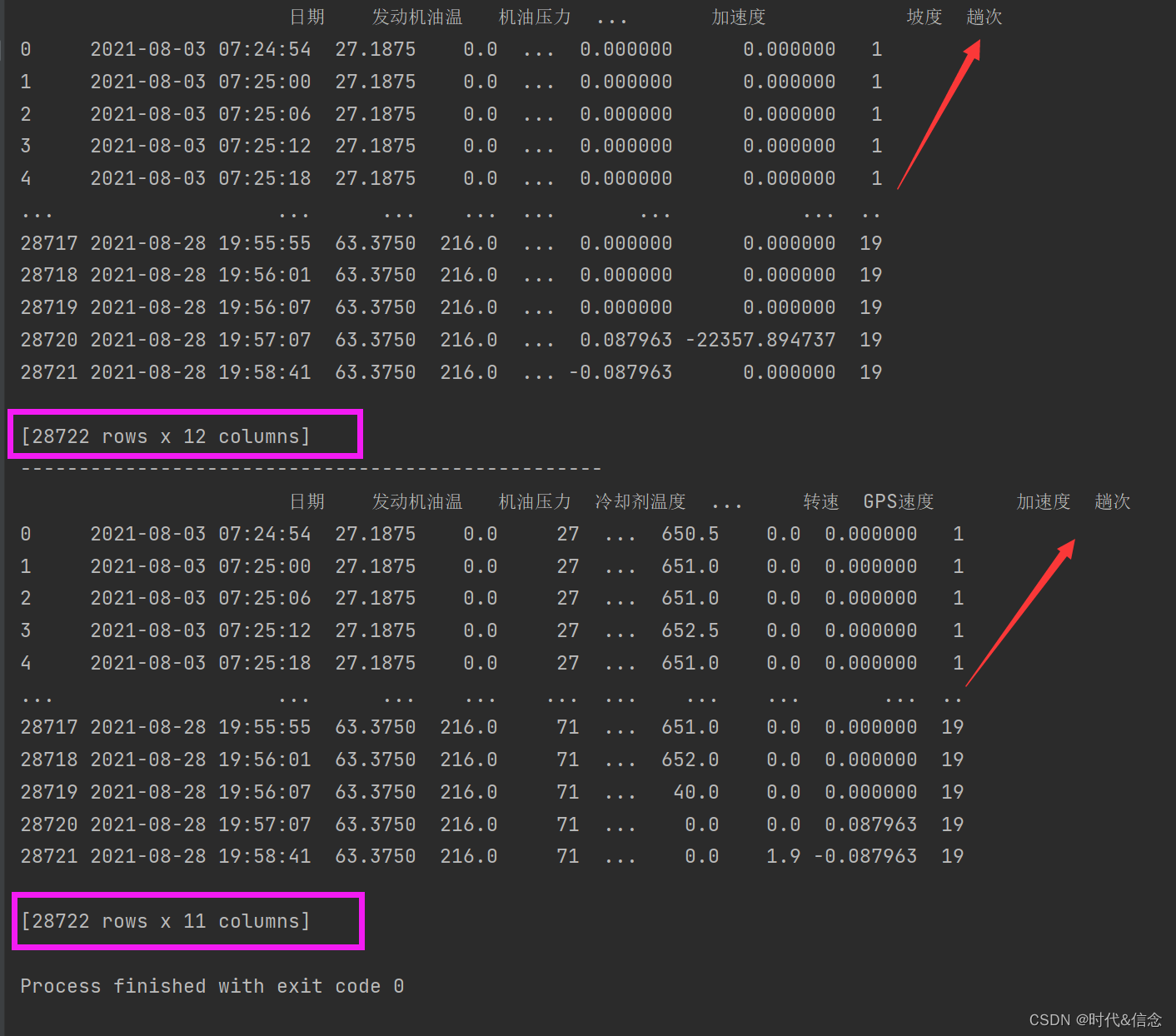Click "Process finished with exit code 0" line
The height and width of the screenshot is (1036, 1176).
coord(212,986)
